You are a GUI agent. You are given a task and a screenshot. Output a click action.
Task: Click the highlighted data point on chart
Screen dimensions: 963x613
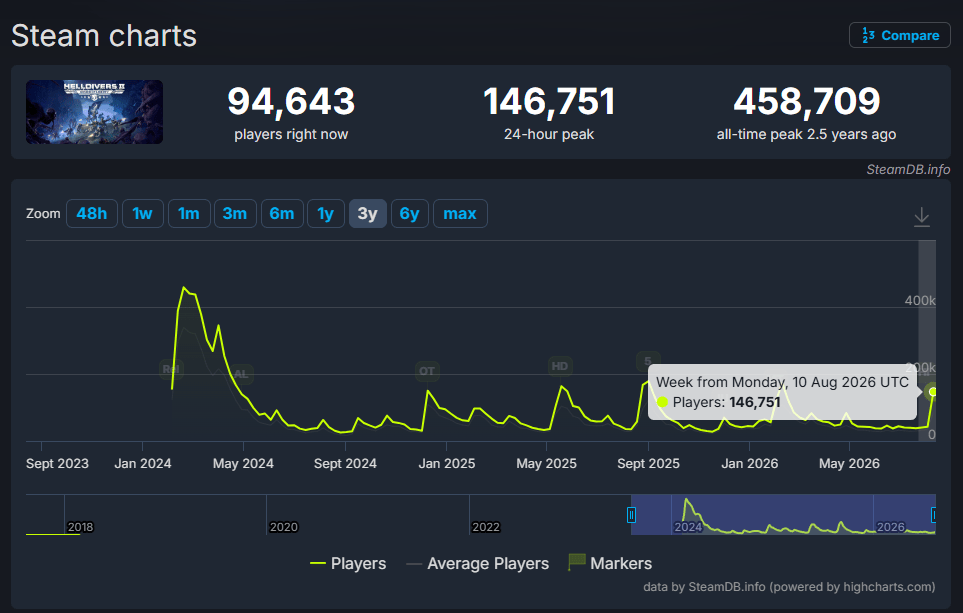932,392
